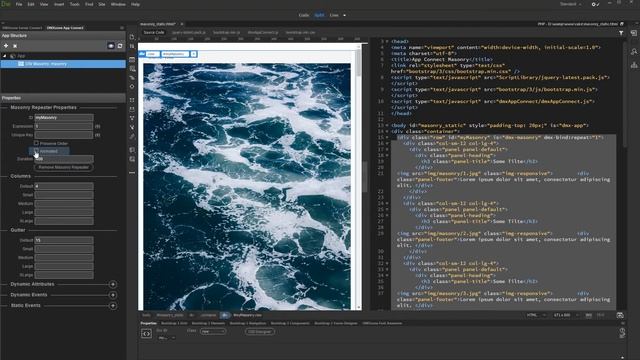The width and height of the screenshot is (640, 360).
Task: Click the Apply Comment toolbar icon
Action: click(x=132, y=150)
